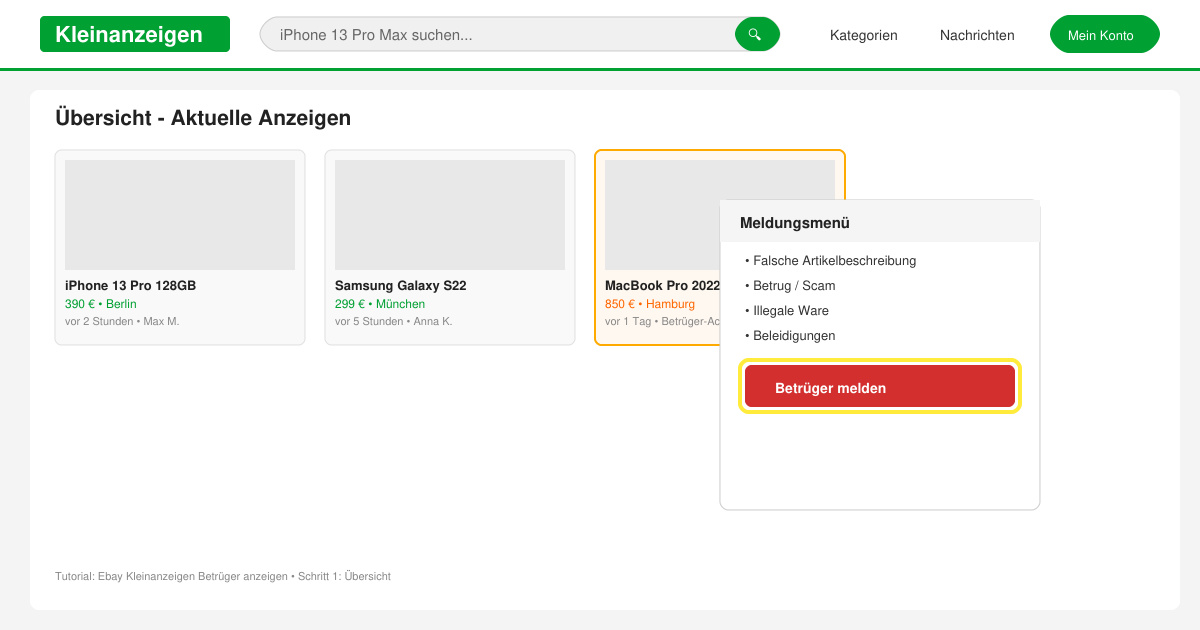Click the iPhone 13 Pro 128GB title
Screen dimensions: 1200x630
coord(130,286)
